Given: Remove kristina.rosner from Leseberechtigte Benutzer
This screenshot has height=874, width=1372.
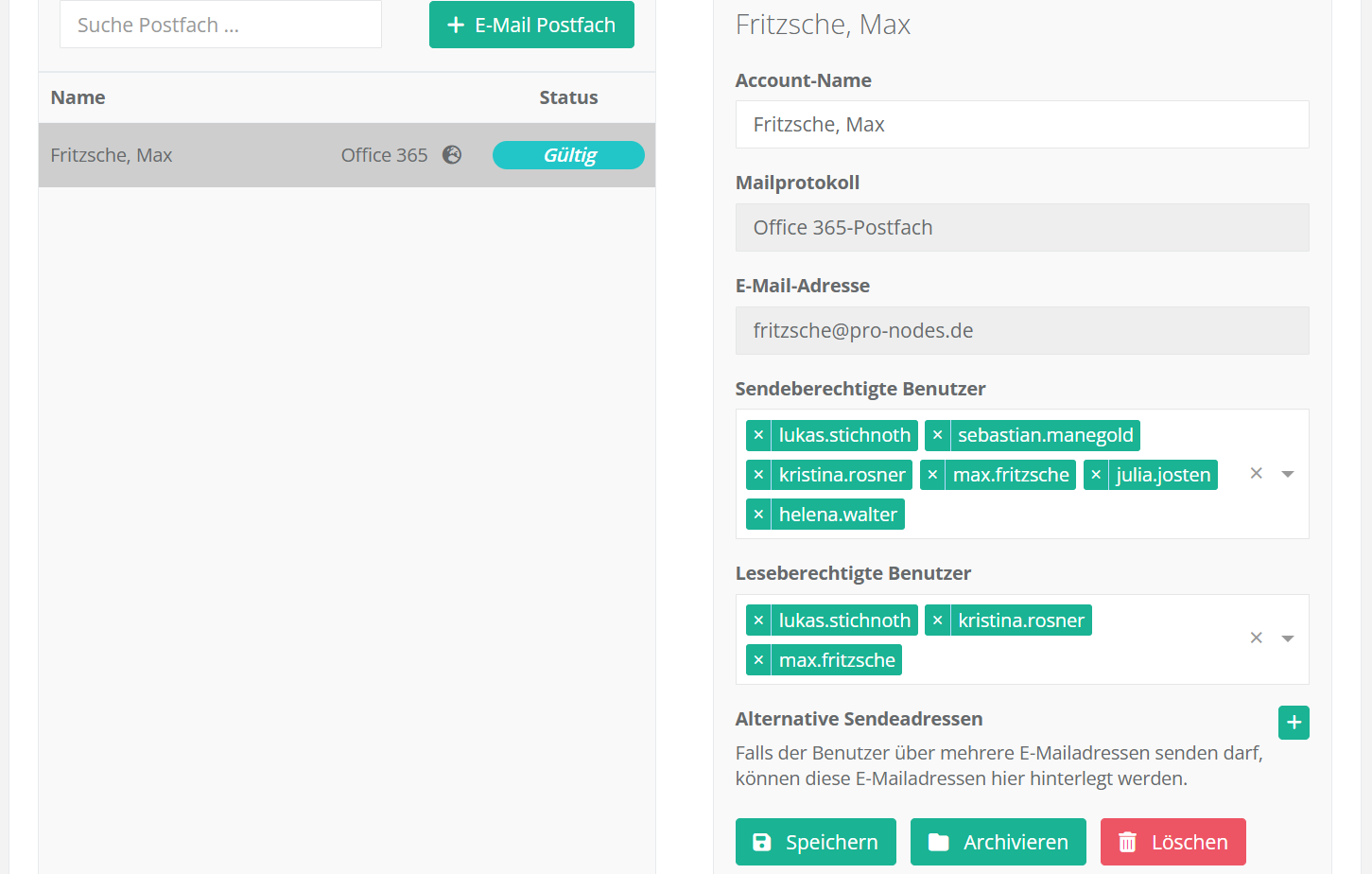Looking at the screenshot, I should [937, 621].
